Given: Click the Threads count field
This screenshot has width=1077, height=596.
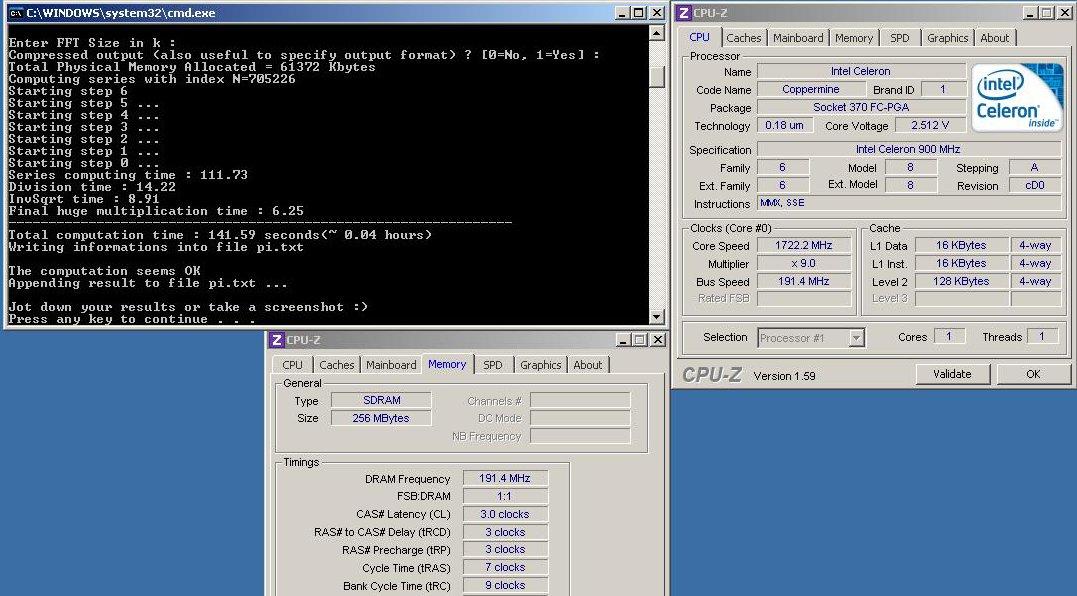Looking at the screenshot, I should [x=1042, y=336].
